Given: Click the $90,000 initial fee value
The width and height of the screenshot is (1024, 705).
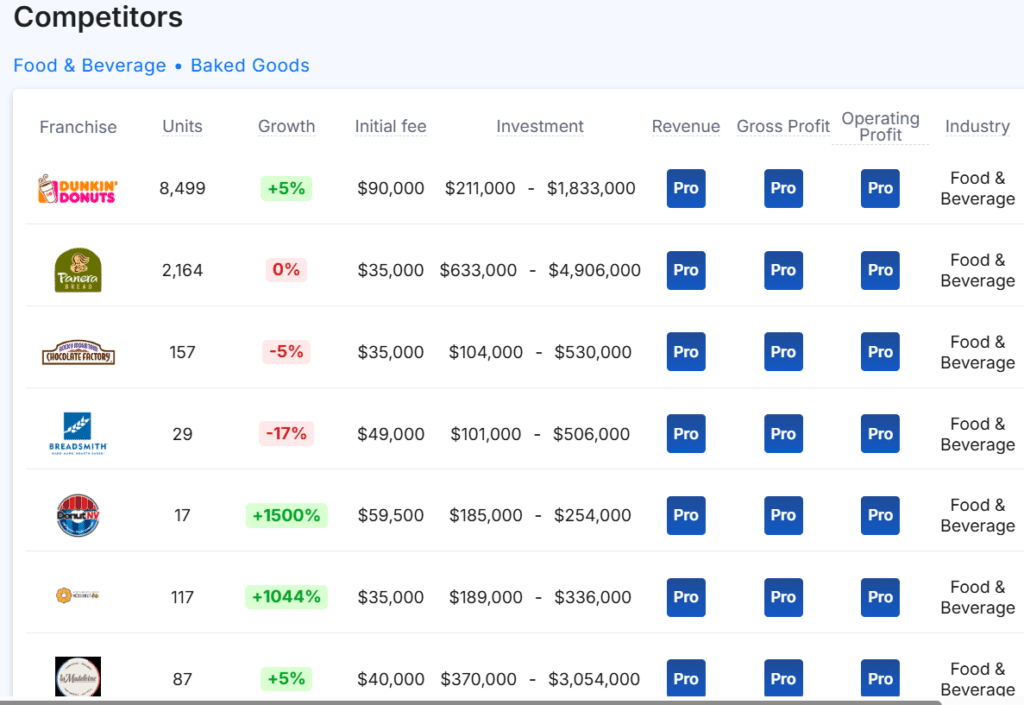Looking at the screenshot, I should coord(391,189).
